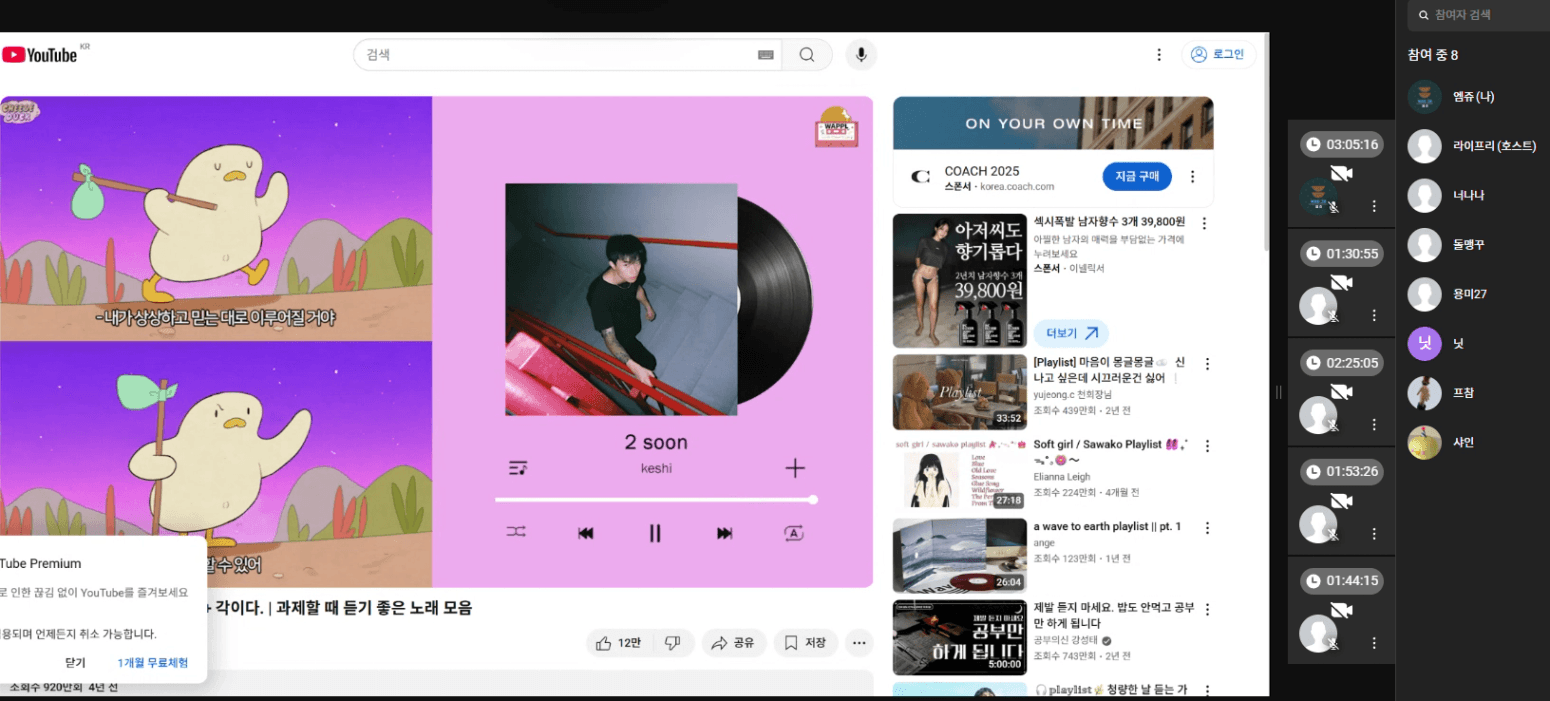Screen dimensions: 1550x701
Task: Open options menu for COACH 2025 ad
Action: [x=1192, y=177]
